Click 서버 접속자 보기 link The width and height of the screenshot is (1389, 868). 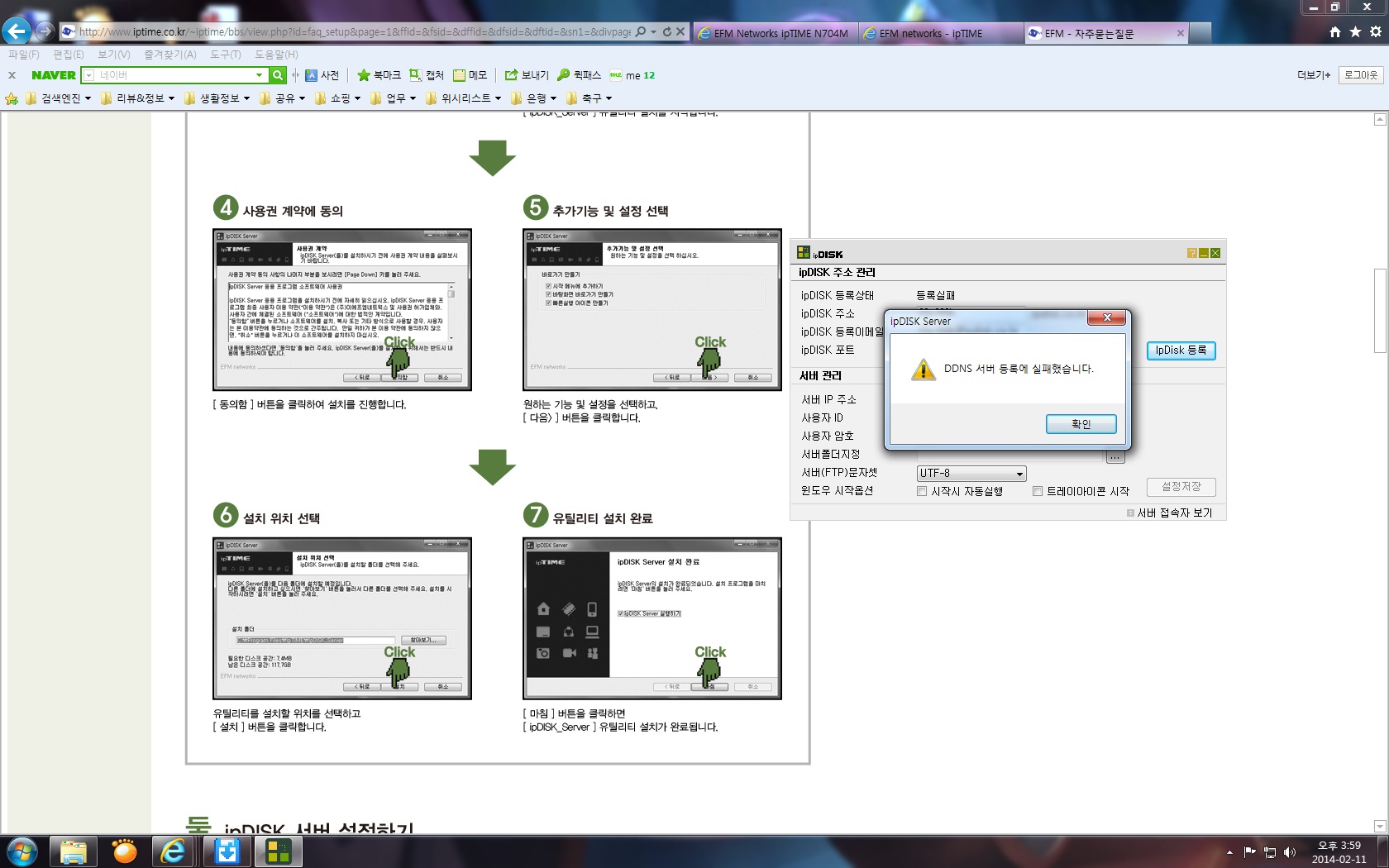click(1174, 513)
